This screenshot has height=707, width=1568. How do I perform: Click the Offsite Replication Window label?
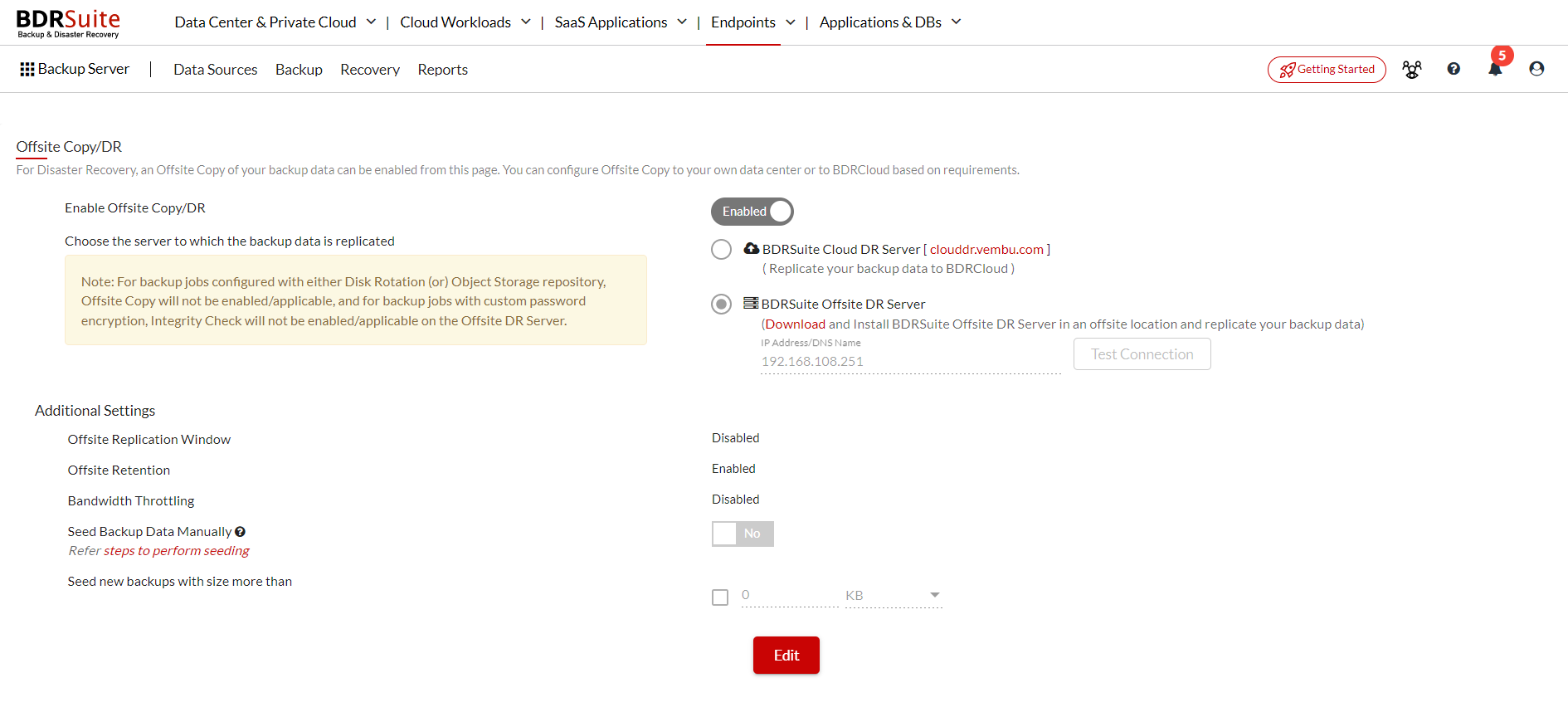149,440
